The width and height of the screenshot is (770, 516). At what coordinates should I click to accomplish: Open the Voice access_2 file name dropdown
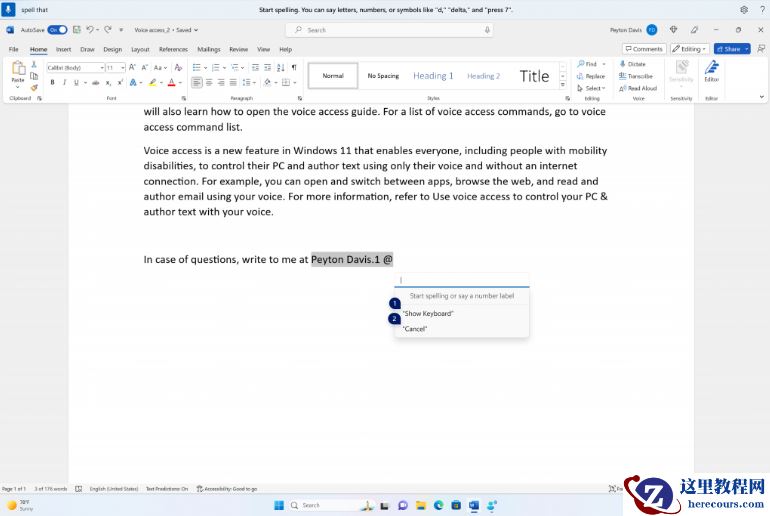pos(166,30)
